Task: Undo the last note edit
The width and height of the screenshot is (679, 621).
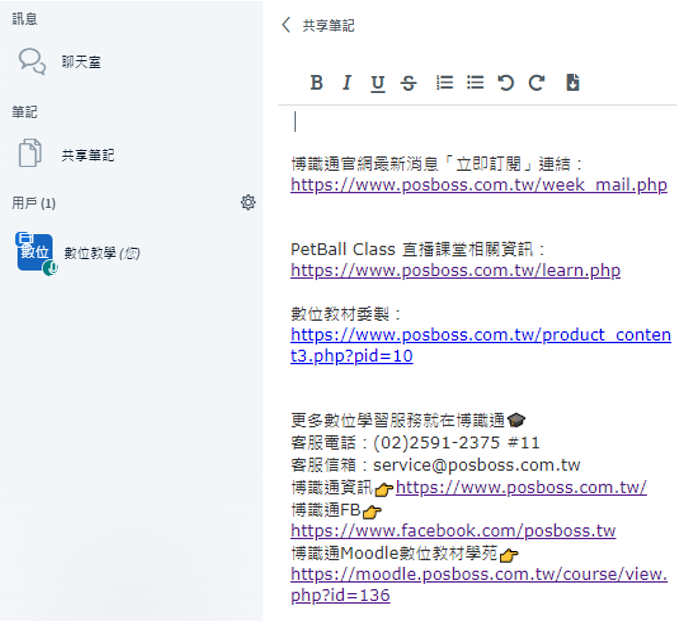Action: click(506, 83)
